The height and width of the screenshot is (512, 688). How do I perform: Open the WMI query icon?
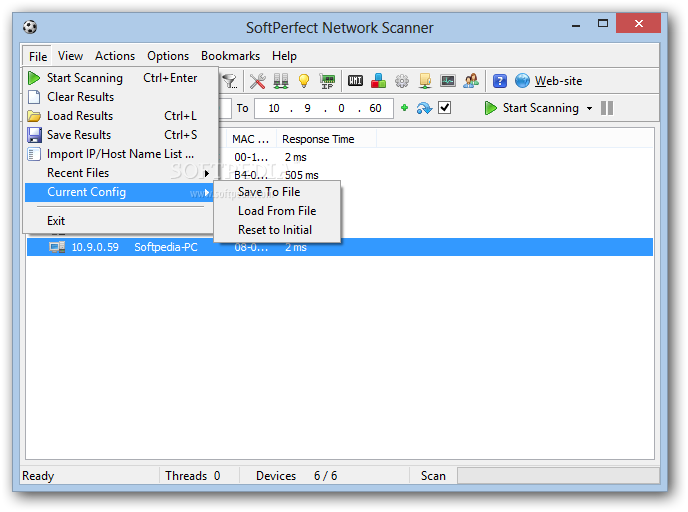(355, 81)
